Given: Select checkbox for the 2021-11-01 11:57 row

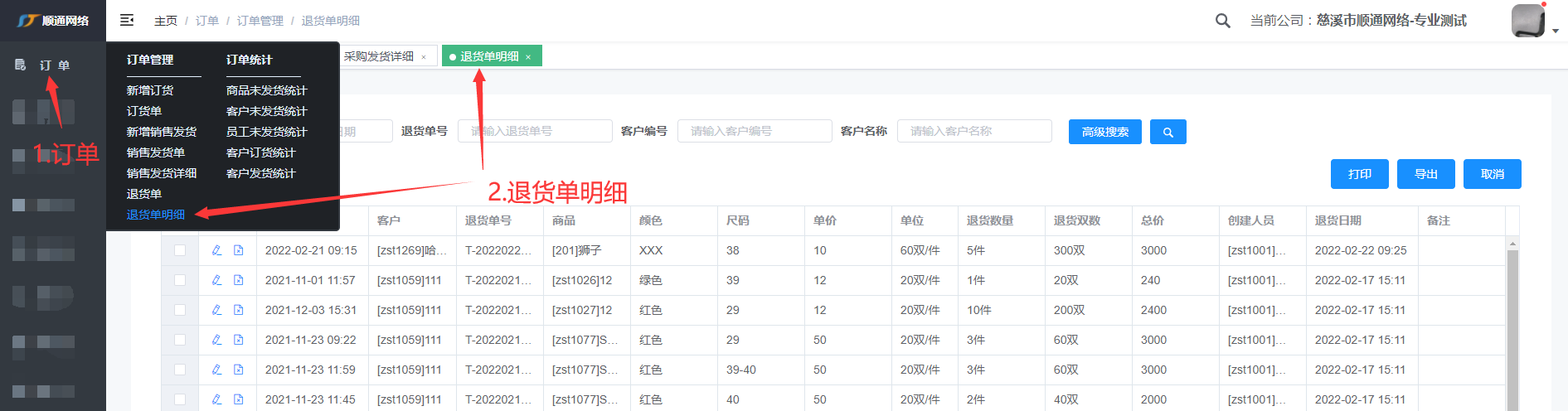Looking at the screenshot, I should click(x=180, y=280).
